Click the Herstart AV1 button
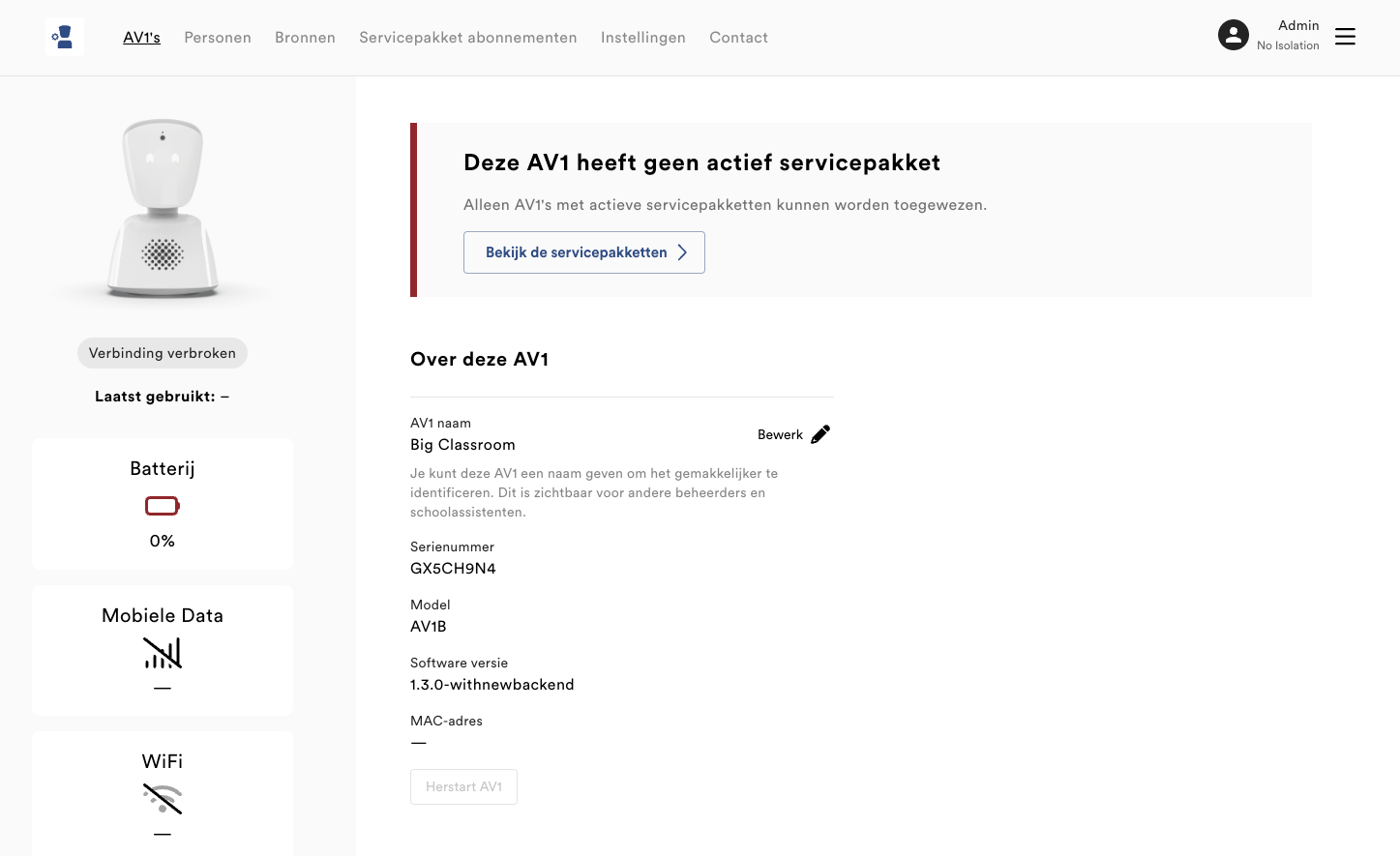This screenshot has height=856, width=1400. point(463,787)
